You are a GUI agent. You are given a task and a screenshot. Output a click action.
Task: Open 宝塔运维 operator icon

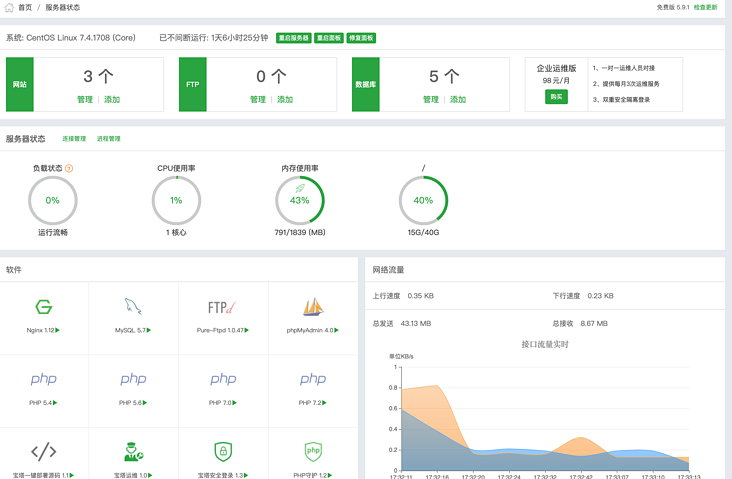[x=133, y=451]
